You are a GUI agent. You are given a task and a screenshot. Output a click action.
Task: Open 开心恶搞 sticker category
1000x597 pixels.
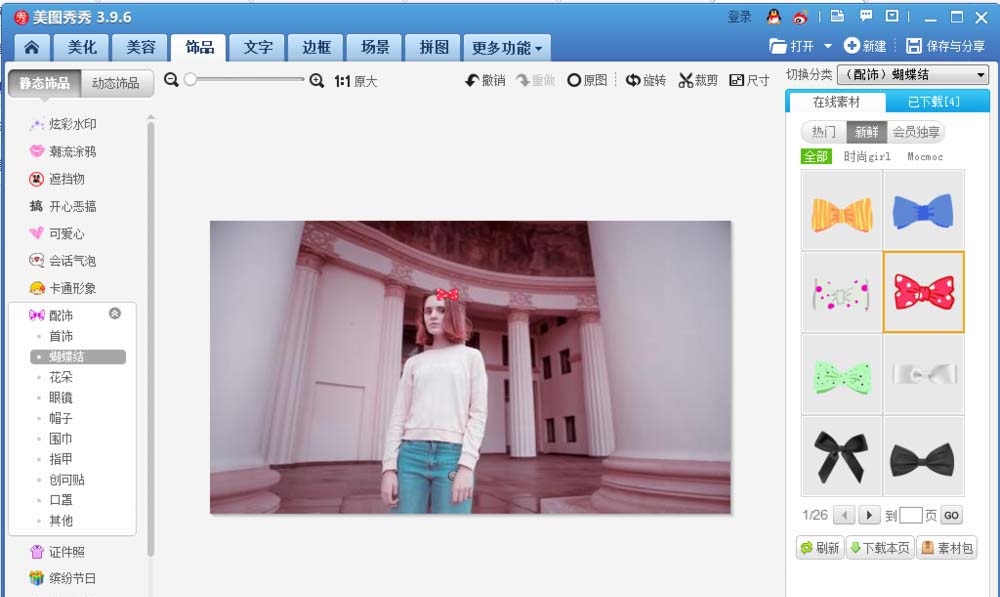pos(62,206)
